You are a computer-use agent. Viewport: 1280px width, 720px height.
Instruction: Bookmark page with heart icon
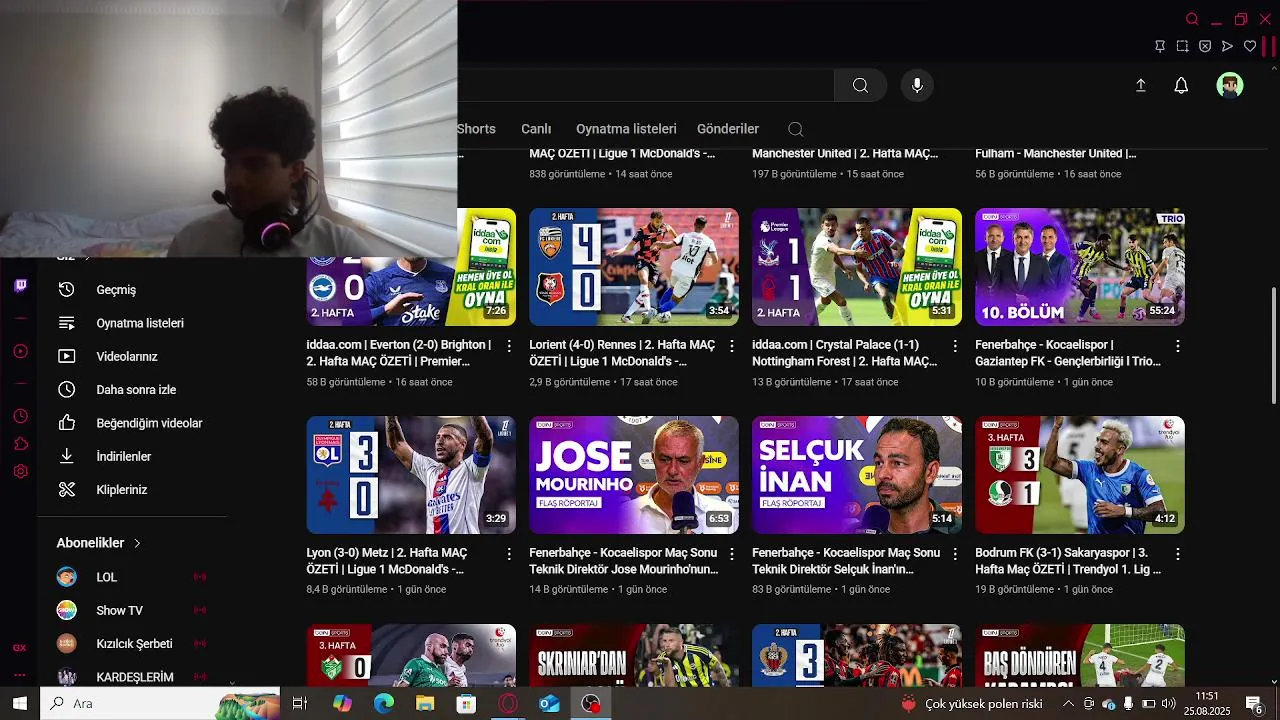pyautogui.click(x=1250, y=46)
